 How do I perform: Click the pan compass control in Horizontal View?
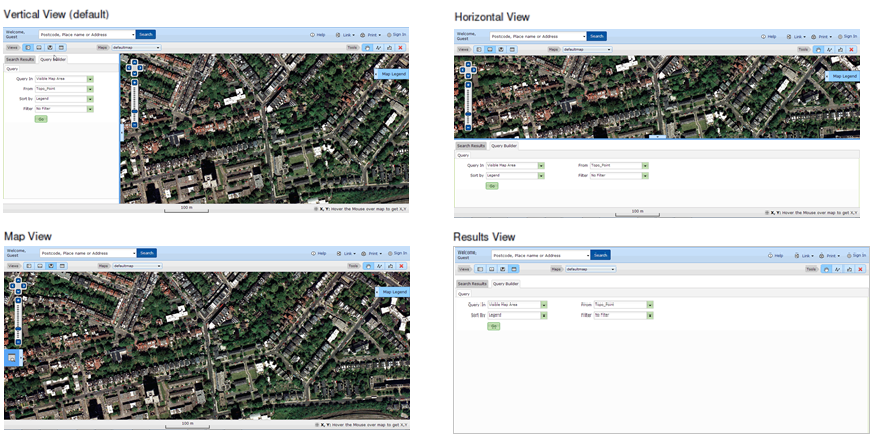467,68
